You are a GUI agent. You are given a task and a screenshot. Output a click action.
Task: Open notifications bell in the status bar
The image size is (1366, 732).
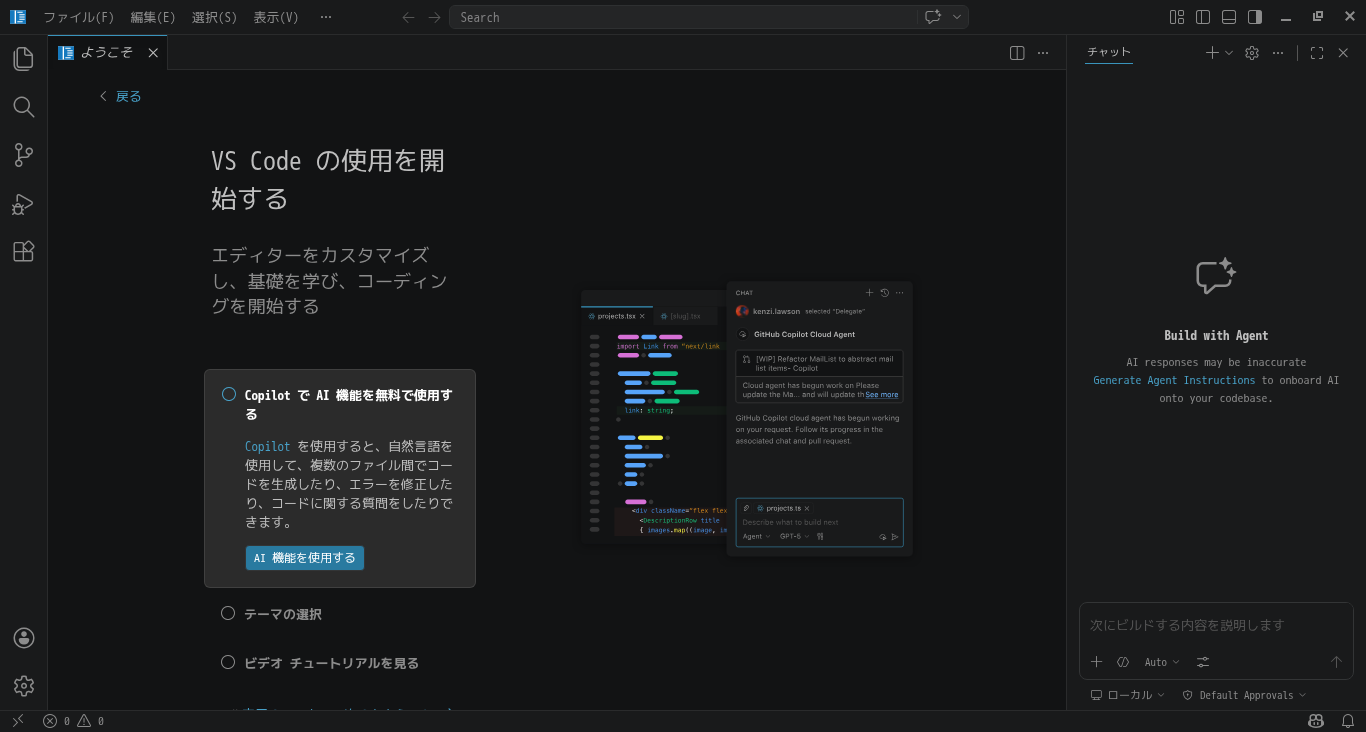[x=1348, y=721]
